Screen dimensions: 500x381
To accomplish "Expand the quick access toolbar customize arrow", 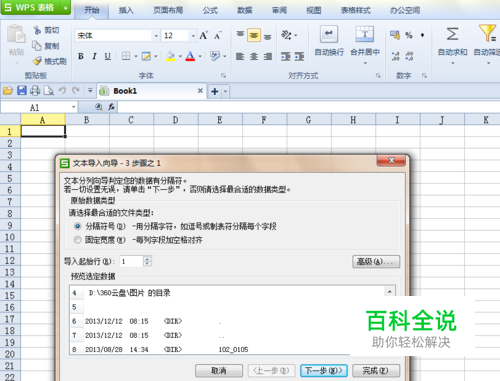I will [90, 90].
